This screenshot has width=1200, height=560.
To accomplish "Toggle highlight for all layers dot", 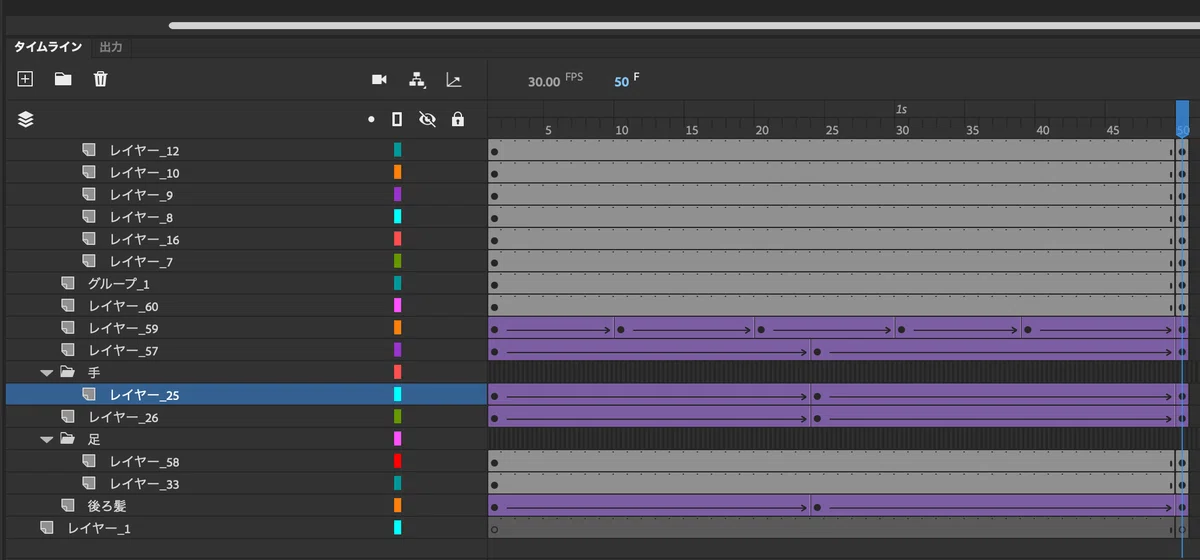I will 371,119.
